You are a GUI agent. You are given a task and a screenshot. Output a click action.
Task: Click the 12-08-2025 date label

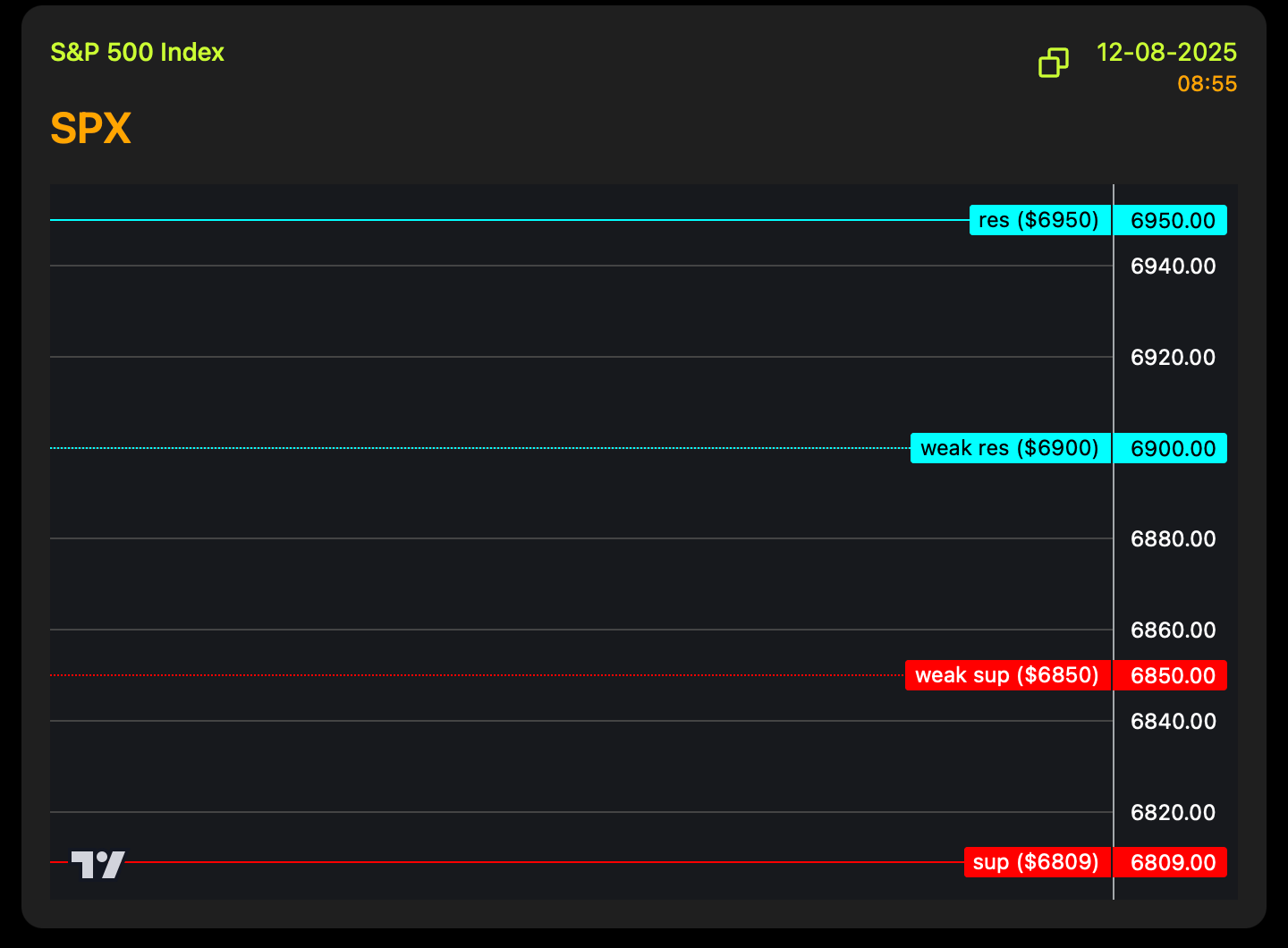click(x=1166, y=53)
